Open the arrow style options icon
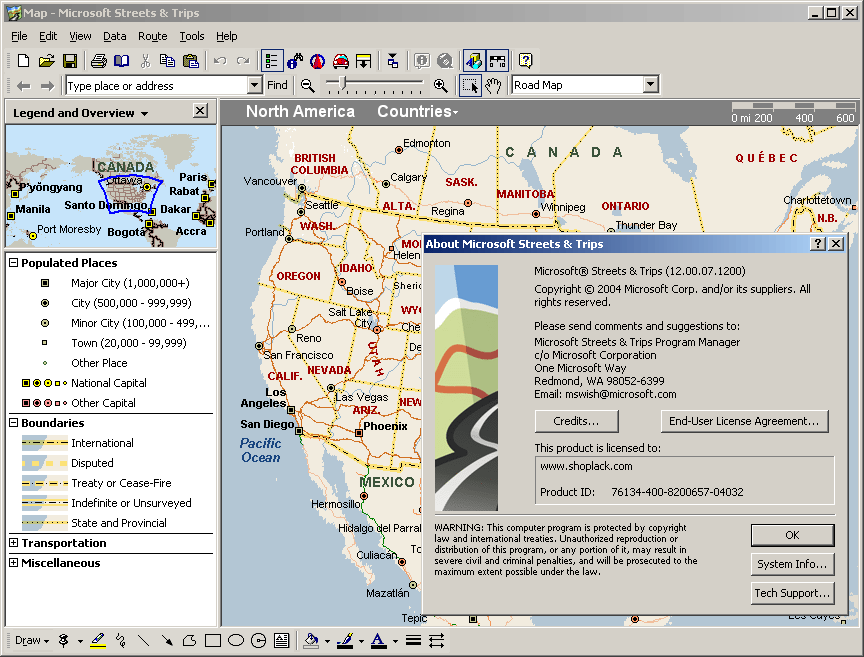The width and height of the screenshot is (864, 657). point(436,640)
